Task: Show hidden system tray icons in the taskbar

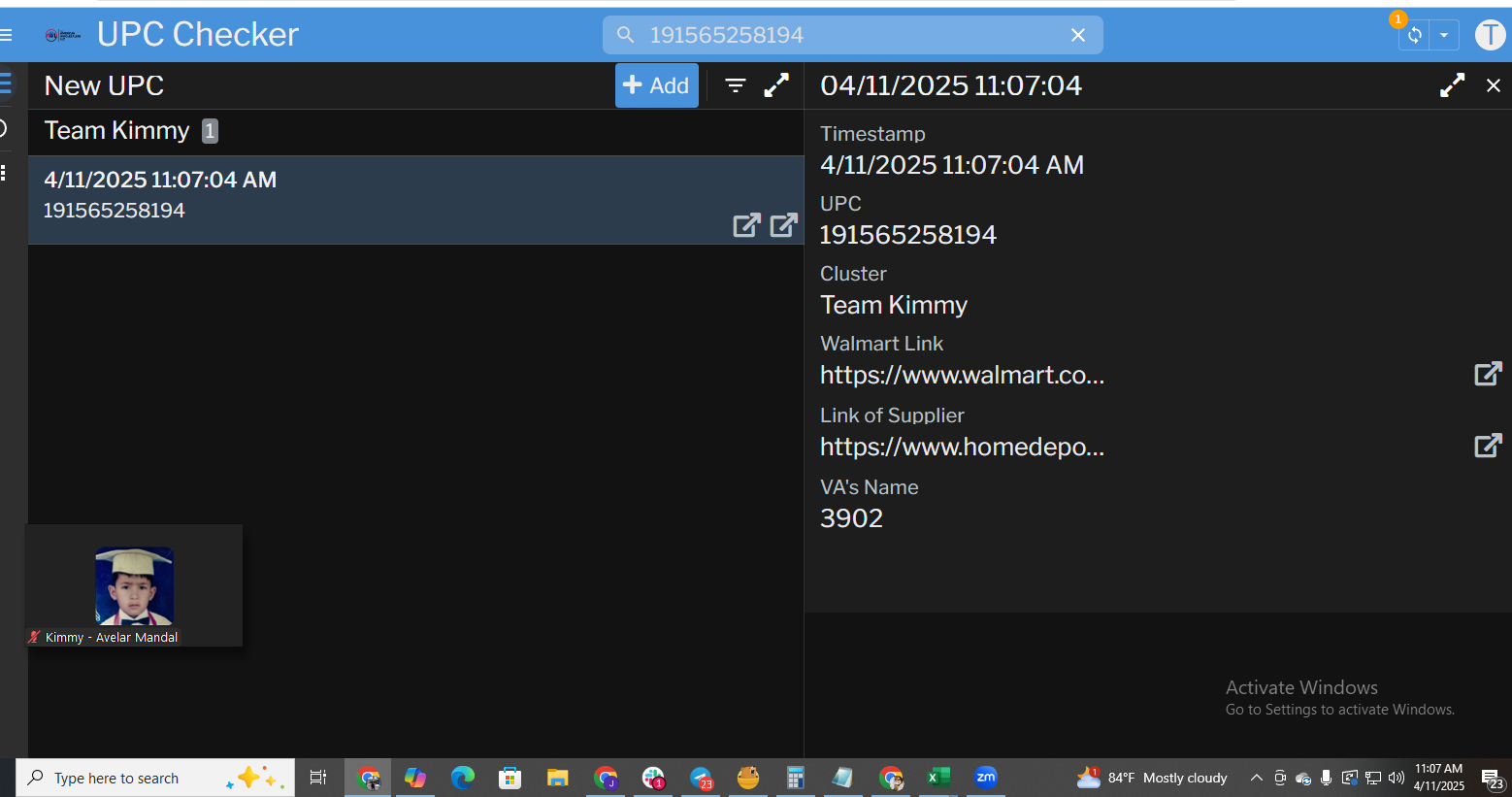Action: click(x=1256, y=778)
